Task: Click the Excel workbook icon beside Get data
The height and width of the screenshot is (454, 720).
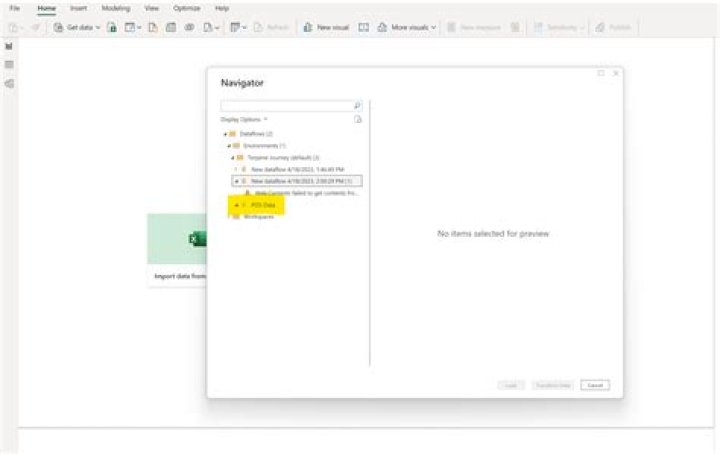Action: (x=112, y=28)
